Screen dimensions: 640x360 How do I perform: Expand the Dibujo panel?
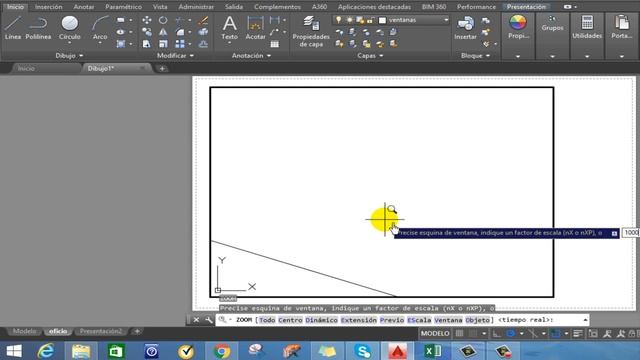pyautogui.click(x=69, y=56)
